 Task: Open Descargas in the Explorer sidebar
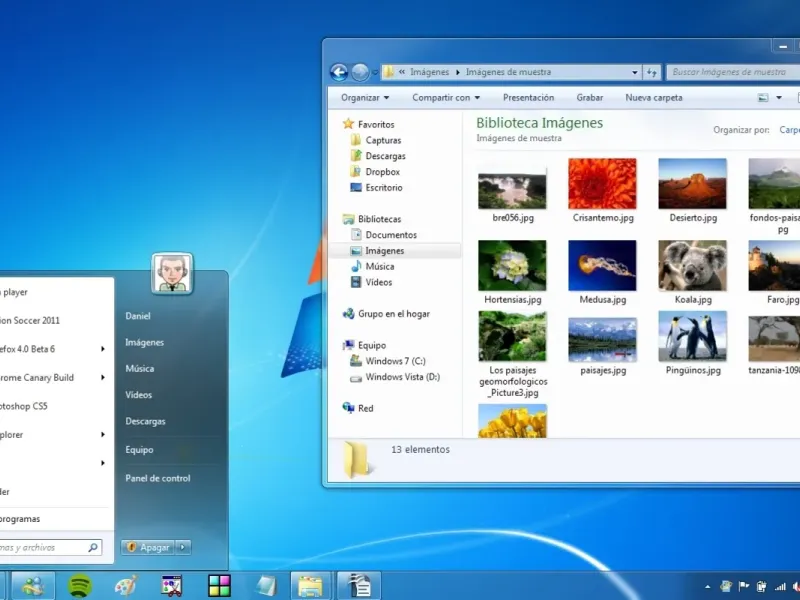[x=385, y=156]
